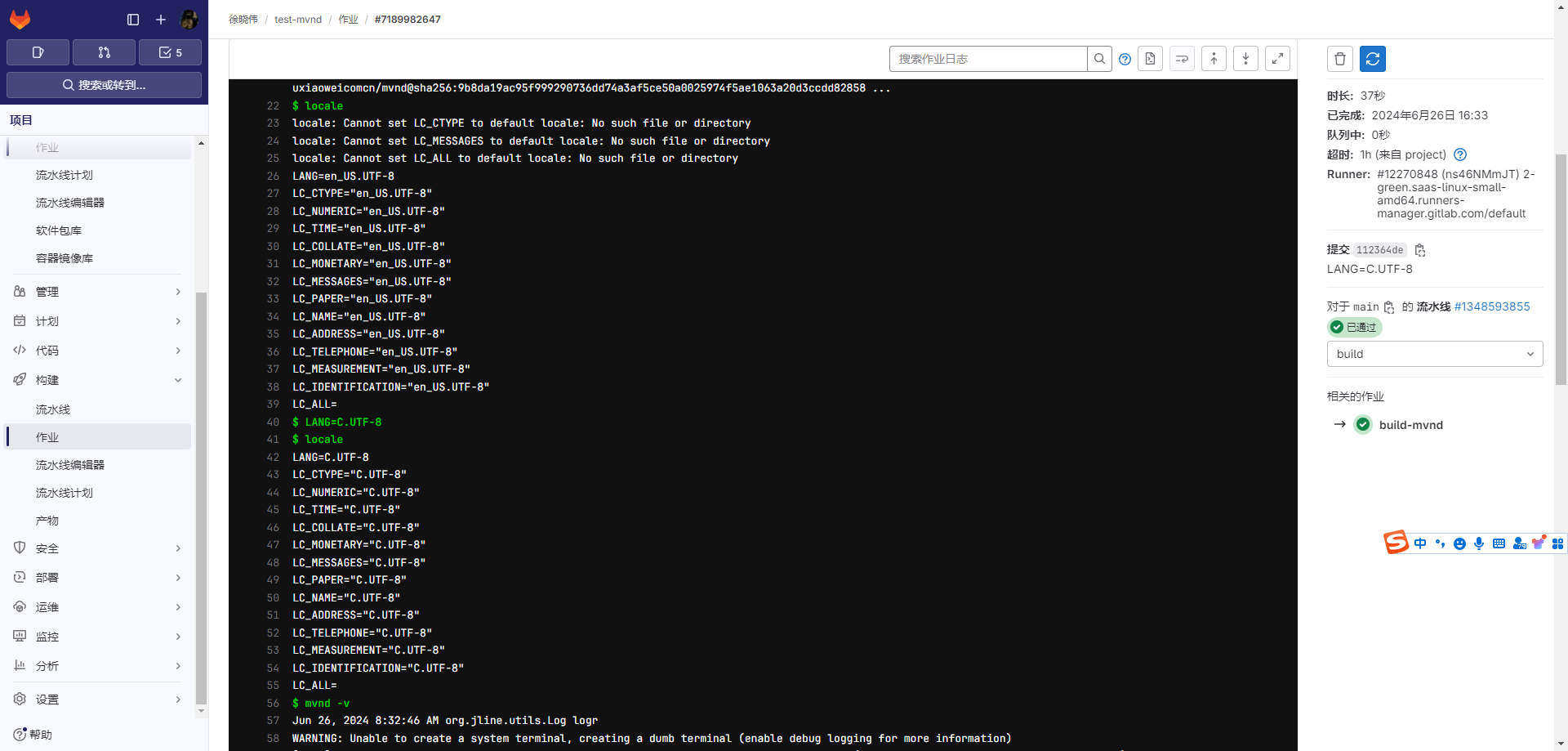
Task: Click the GitLab fox logo
Action: pos(20,19)
